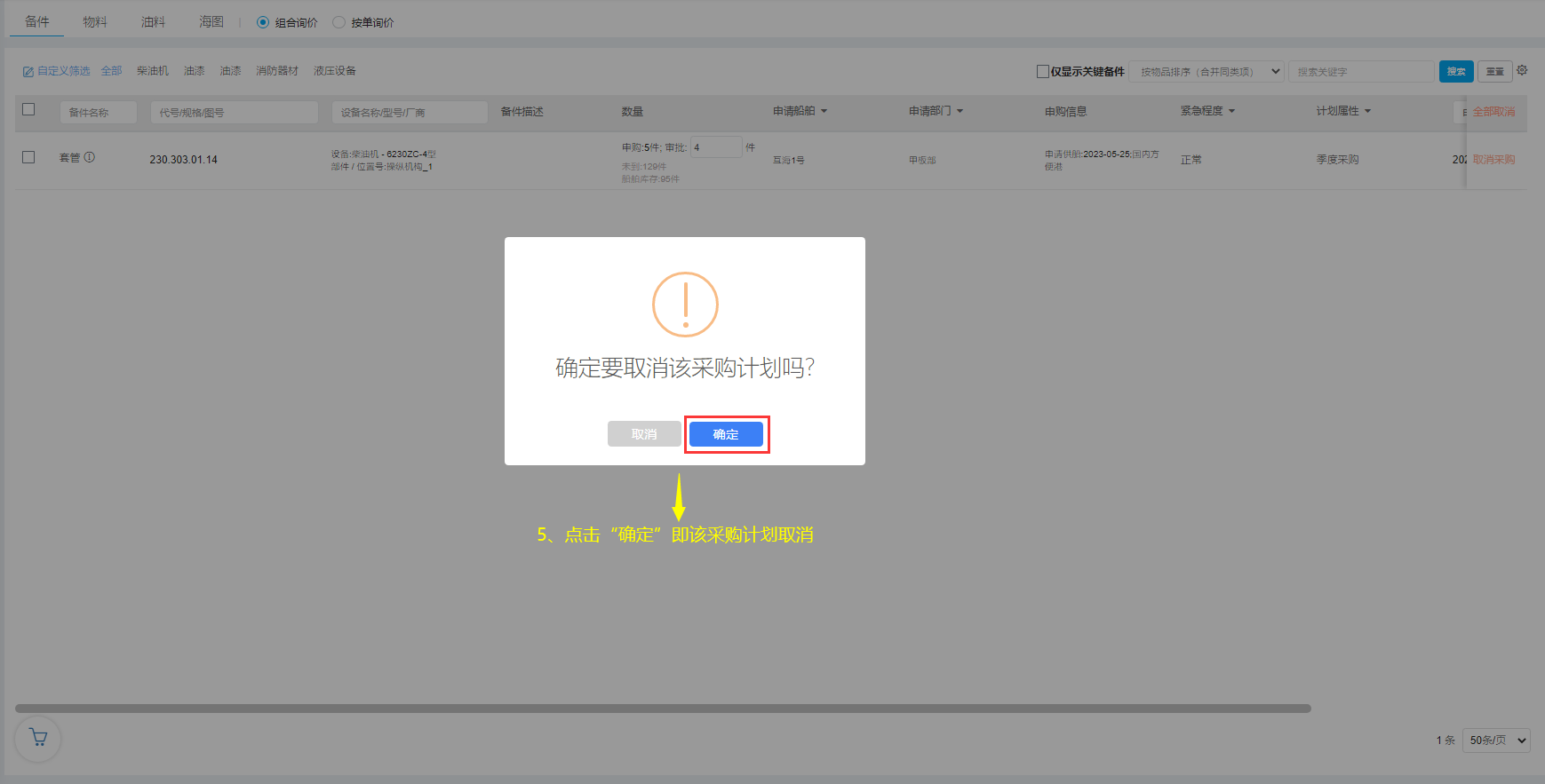Click the 备件名称 filter input

(x=99, y=112)
